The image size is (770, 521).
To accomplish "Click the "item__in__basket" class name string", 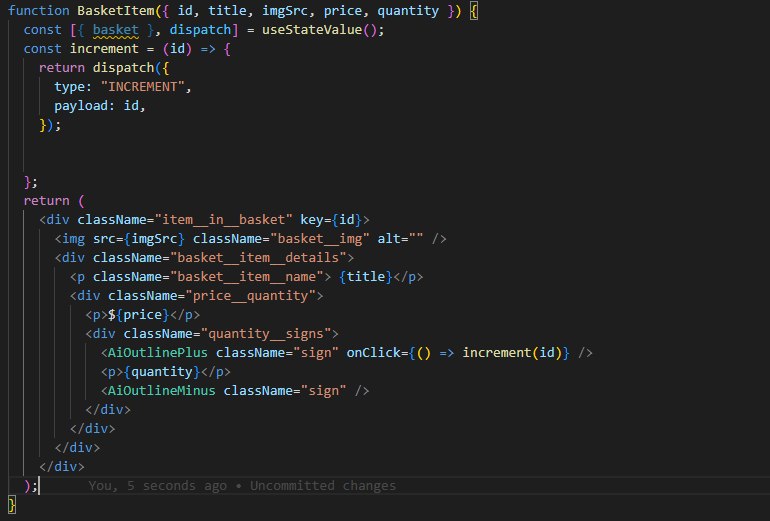I will [x=223, y=219].
